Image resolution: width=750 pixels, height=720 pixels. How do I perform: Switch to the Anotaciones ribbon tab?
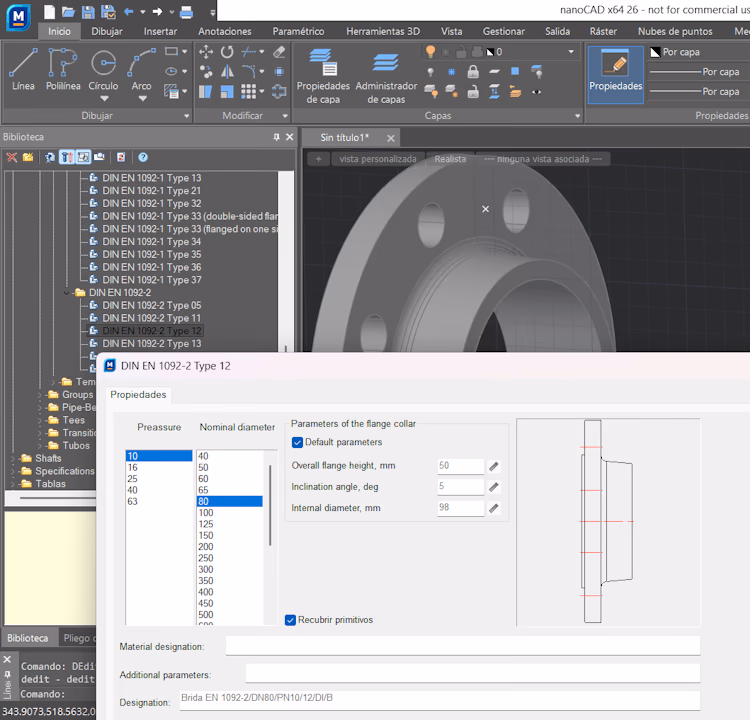[x=224, y=32]
